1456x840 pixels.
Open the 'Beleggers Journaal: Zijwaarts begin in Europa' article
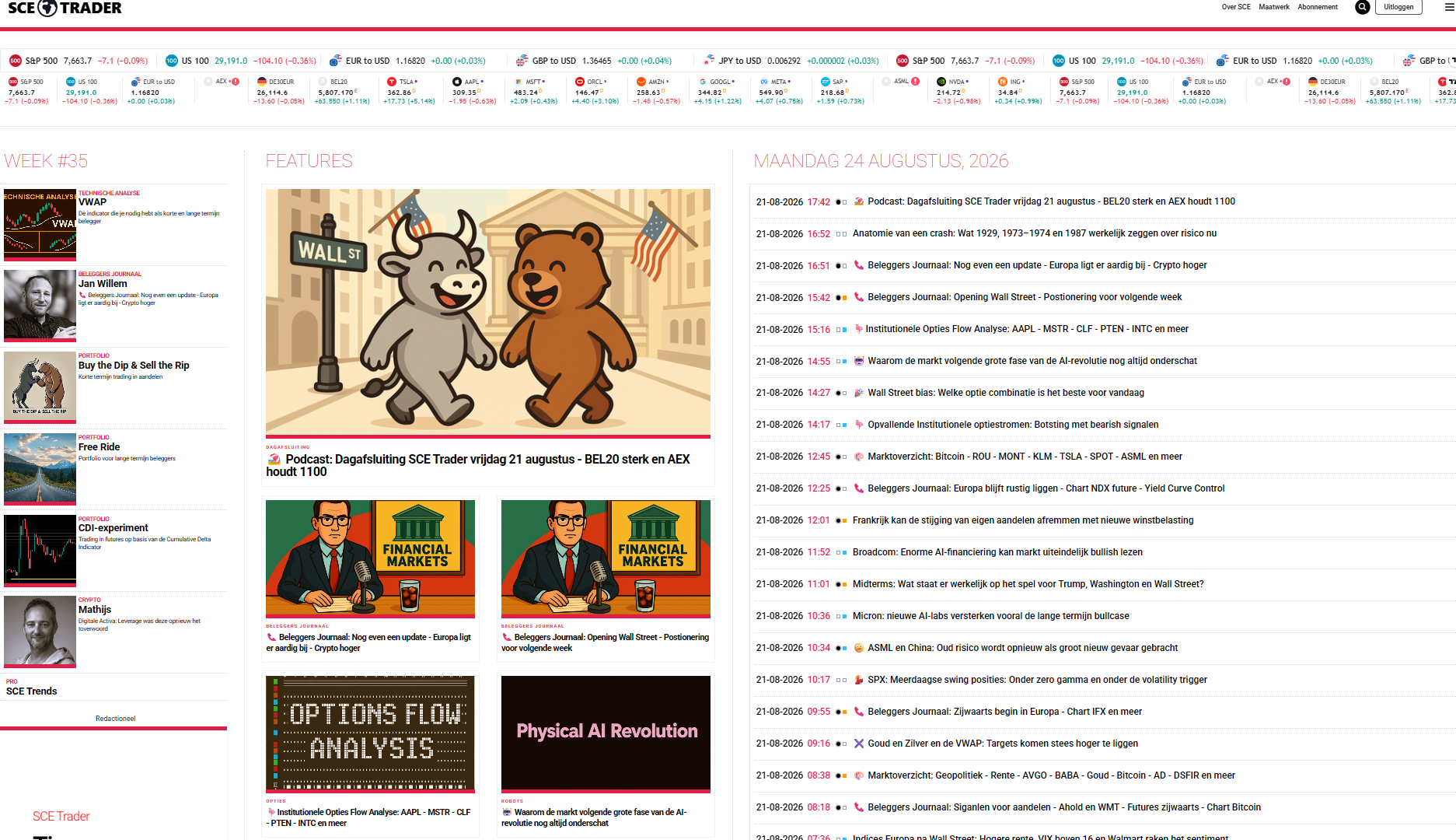tap(1005, 712)
